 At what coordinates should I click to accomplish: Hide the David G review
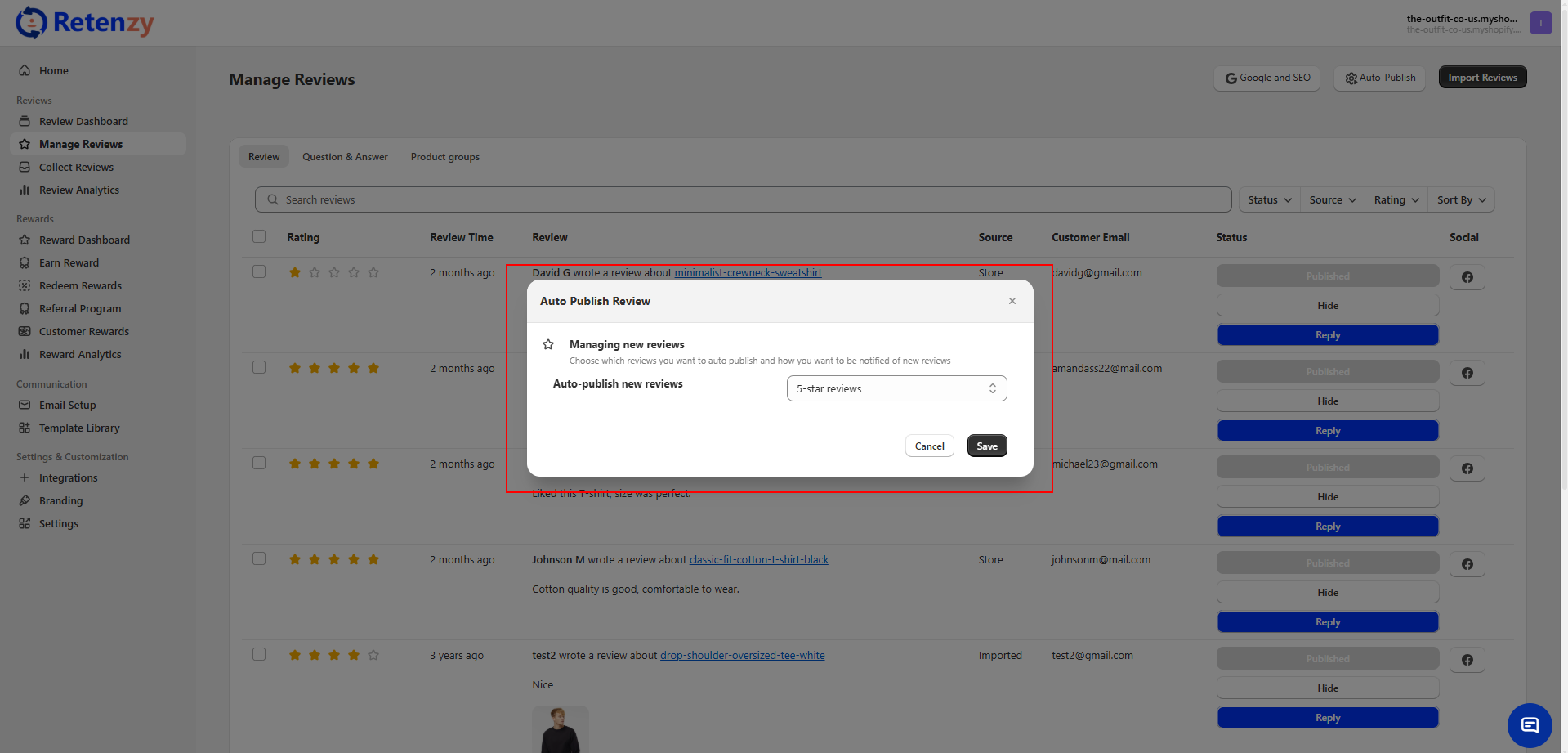click(x=1328, y=306)
